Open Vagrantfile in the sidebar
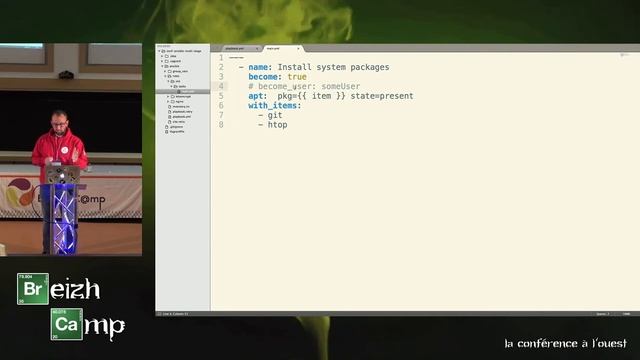640x360 pixels. pos(177,131)
